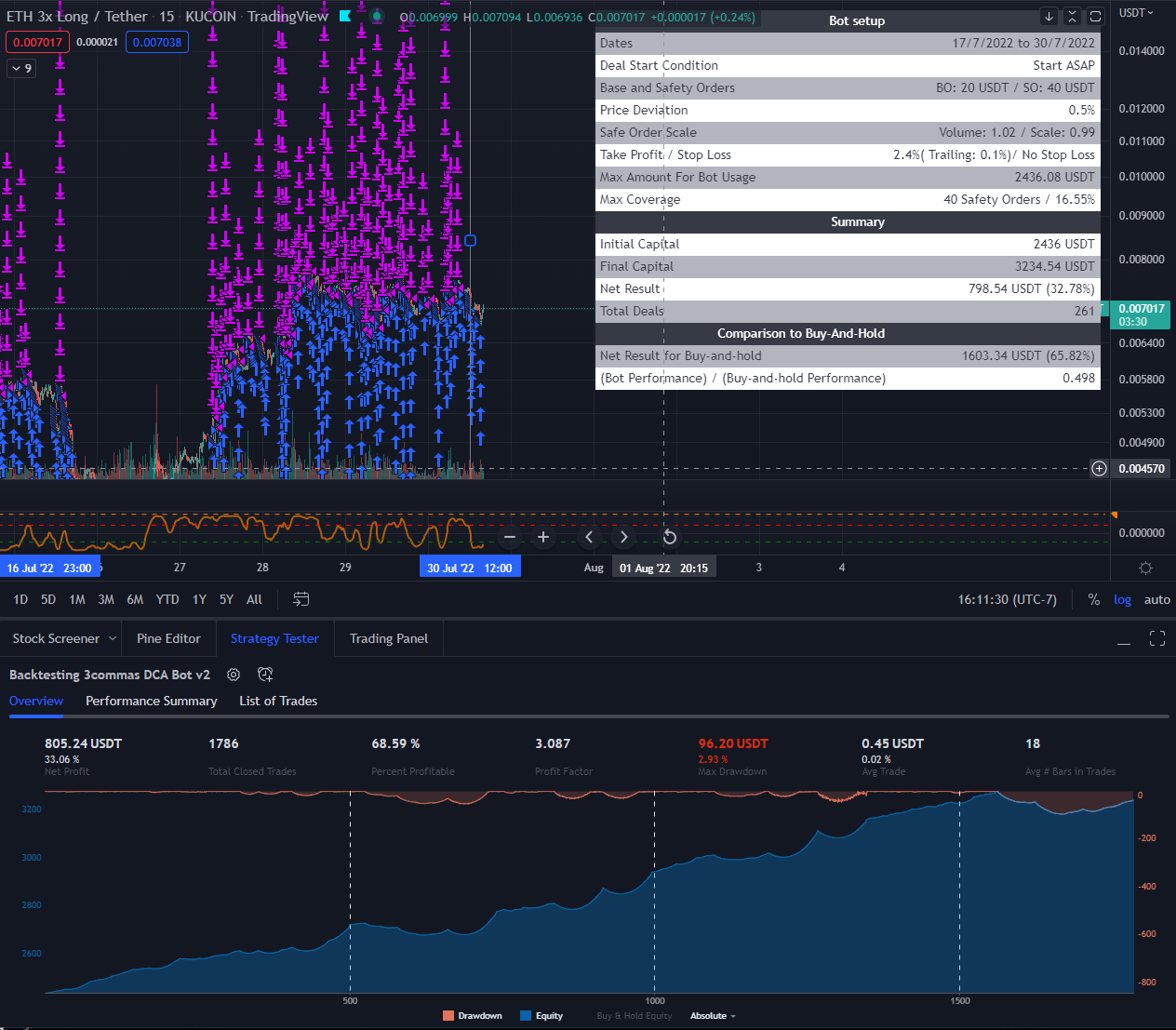Toggle the Buy & Hold Equity legend item

pos(634,1016)
